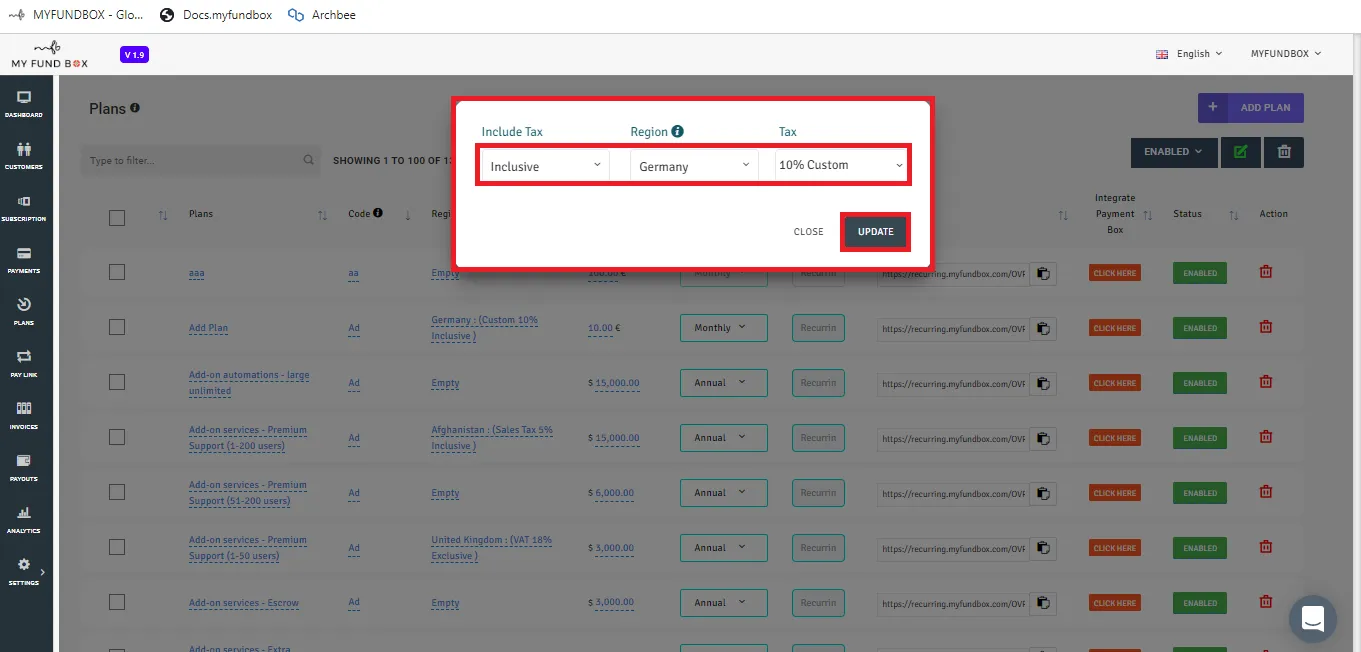Viewport: 1361px width, 652px height.
Task: Open the Pay Link sidebar icon
Action: (24, 356)
